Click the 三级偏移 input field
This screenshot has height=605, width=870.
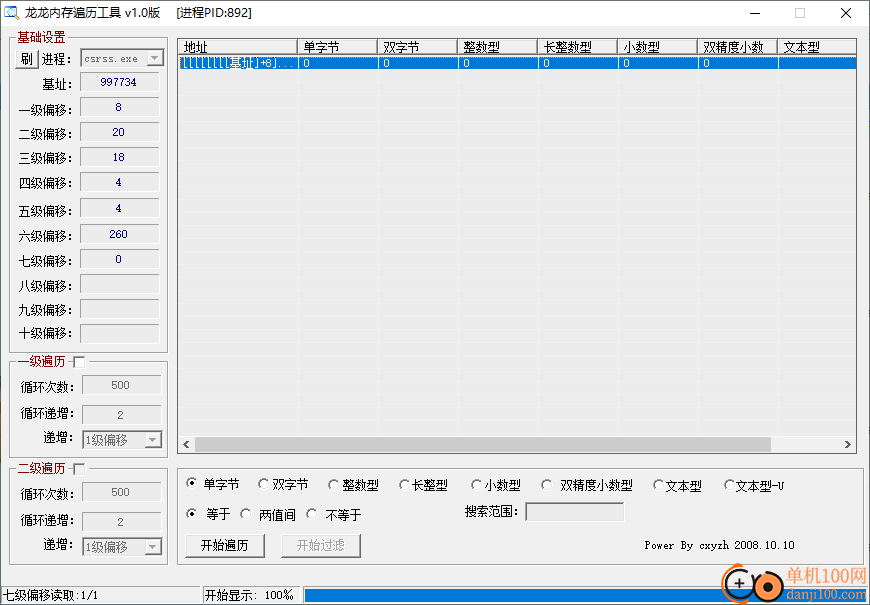119,158
